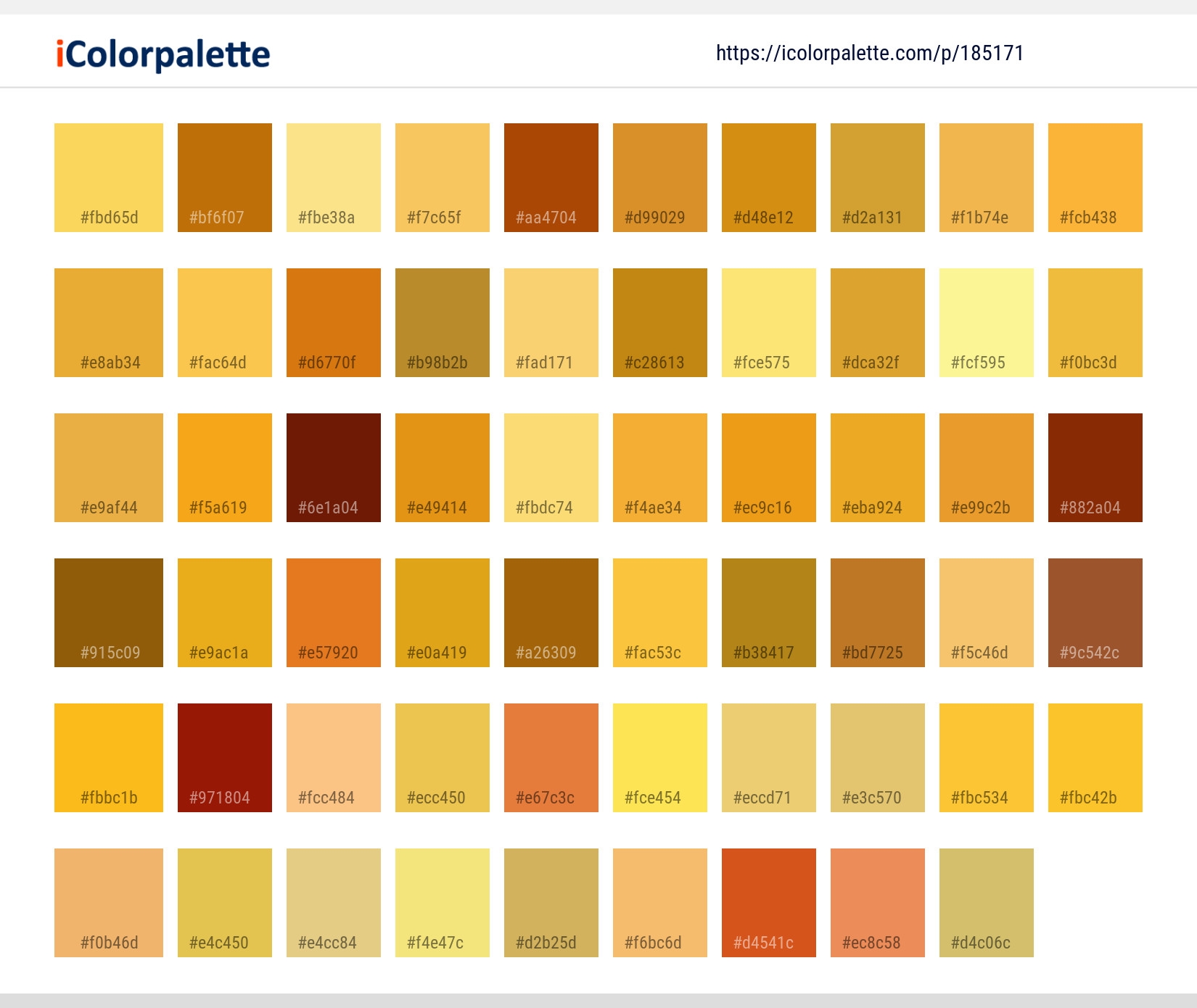
Task: Click the #b98b2b olive gold swatch
Action: [x=443, y=323]
